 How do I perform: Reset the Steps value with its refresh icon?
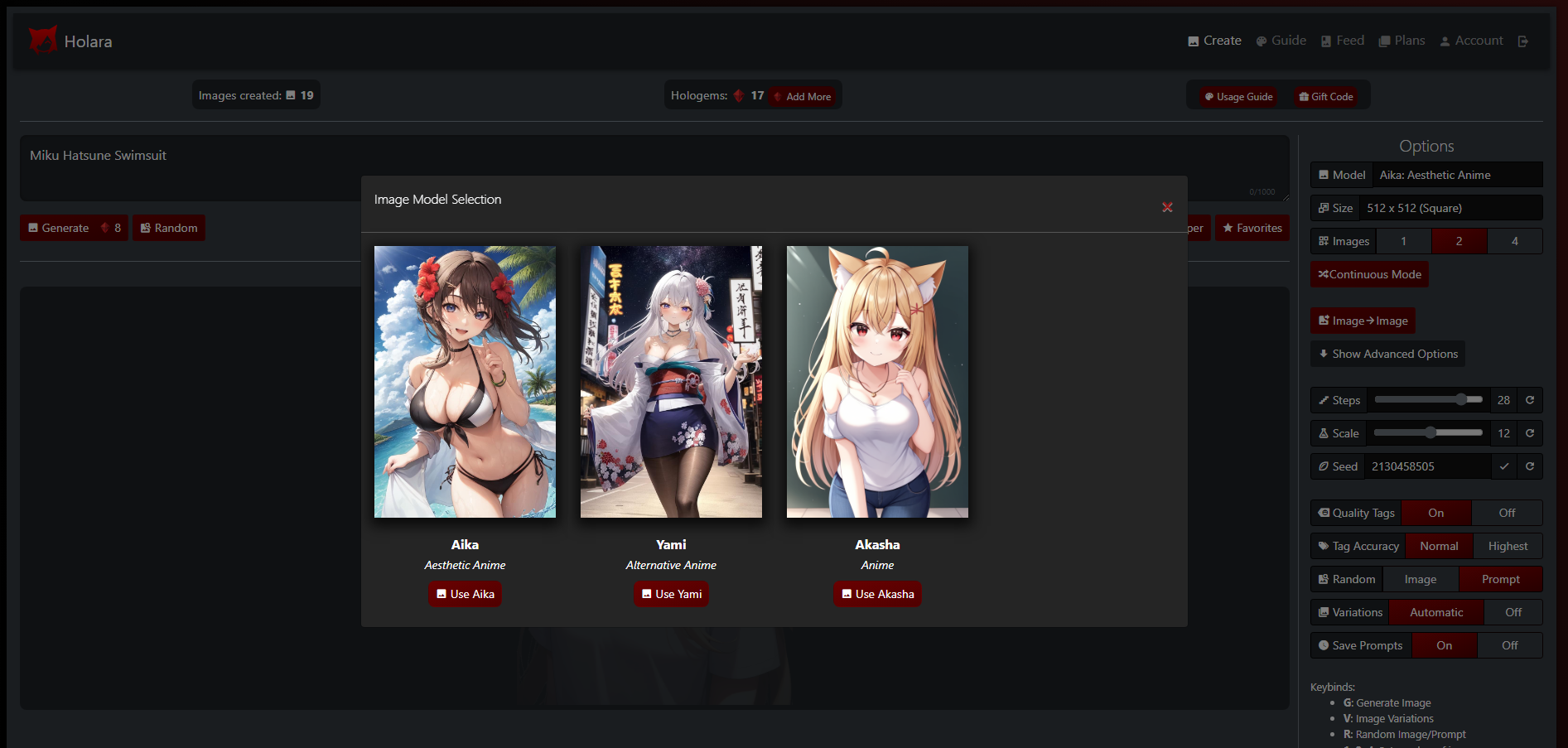pos(1530,400)
